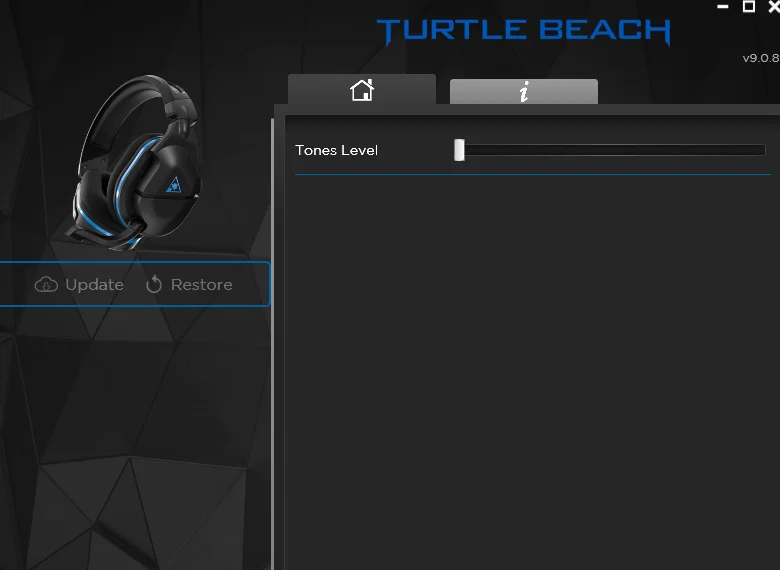Switch to the Info tab

point(523,92)
